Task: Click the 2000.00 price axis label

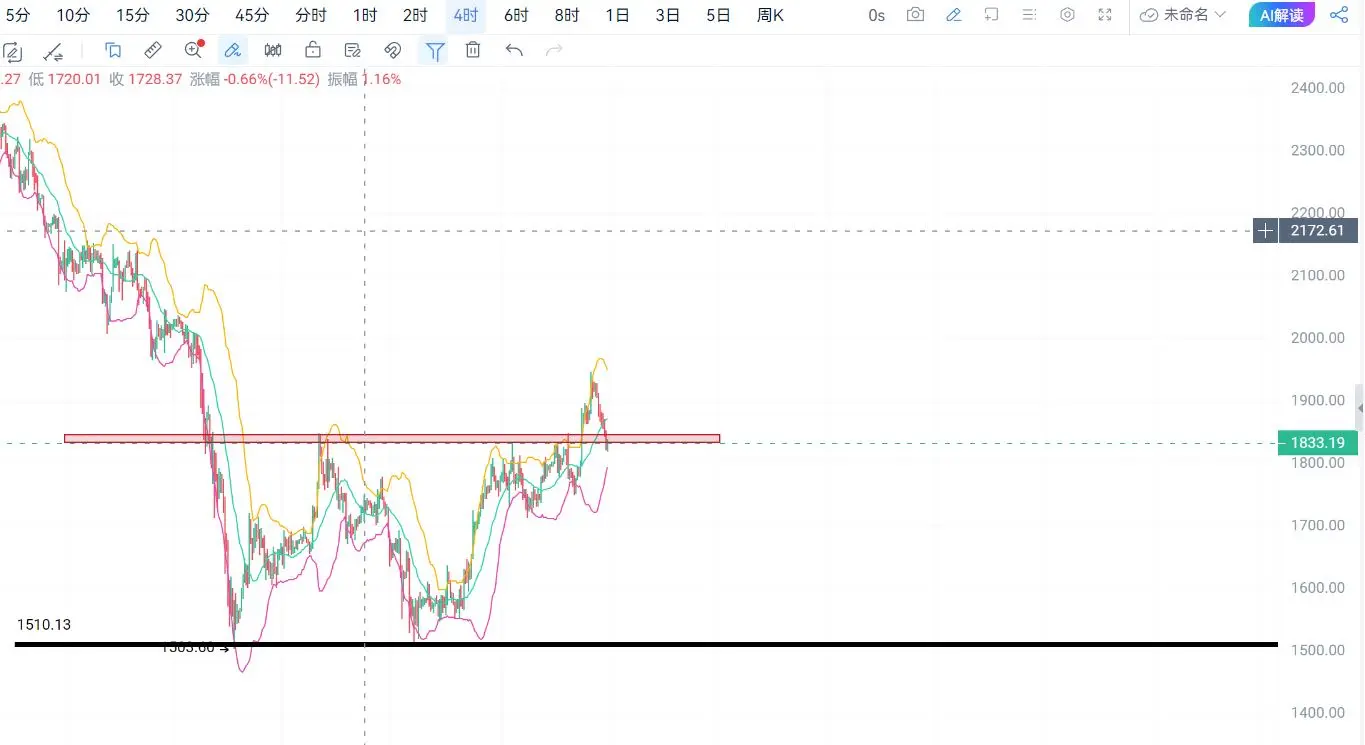Action: (x=1317, y=338)
